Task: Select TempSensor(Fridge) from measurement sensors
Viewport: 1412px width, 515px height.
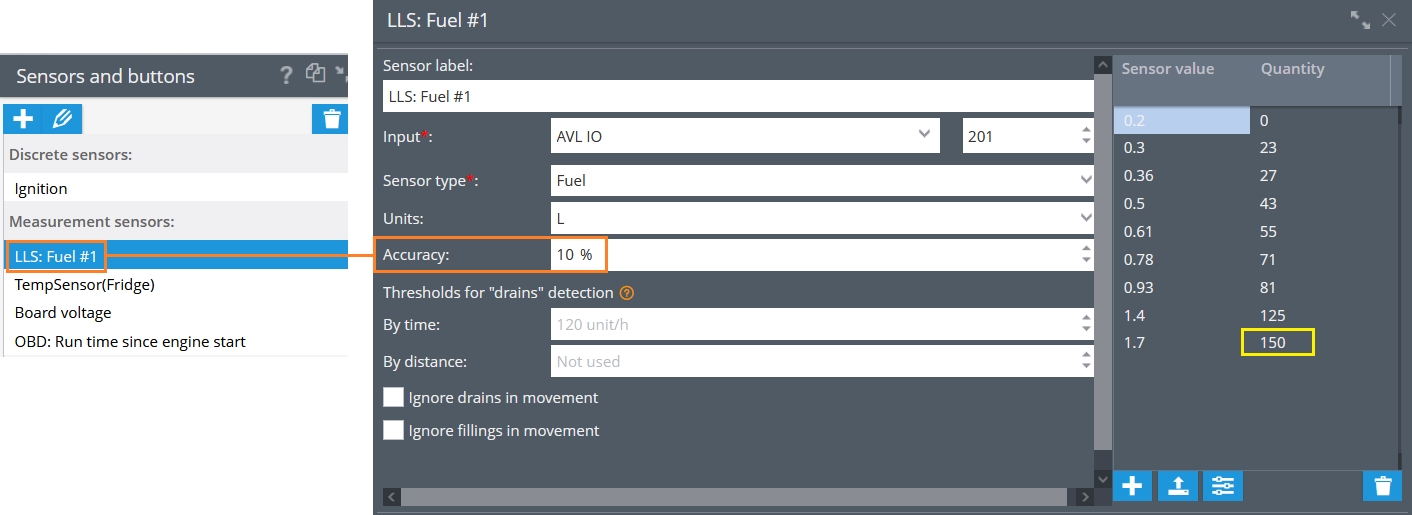Action: tap(85, 285)
